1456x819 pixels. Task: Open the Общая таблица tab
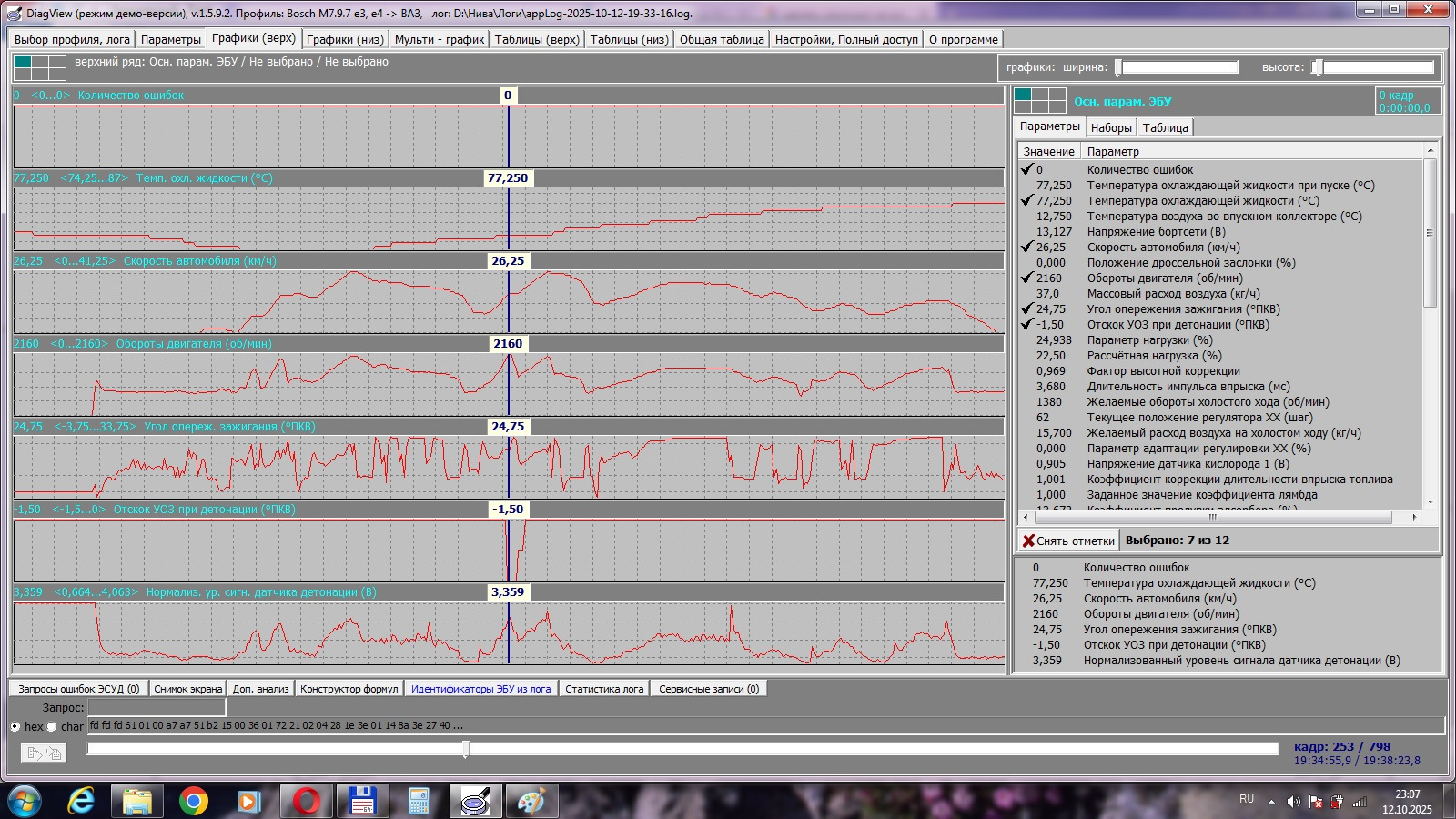tap(722, 39)
